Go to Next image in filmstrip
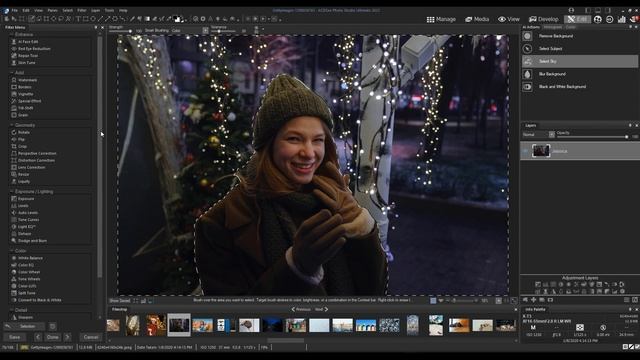 click(x=322, y=309)
